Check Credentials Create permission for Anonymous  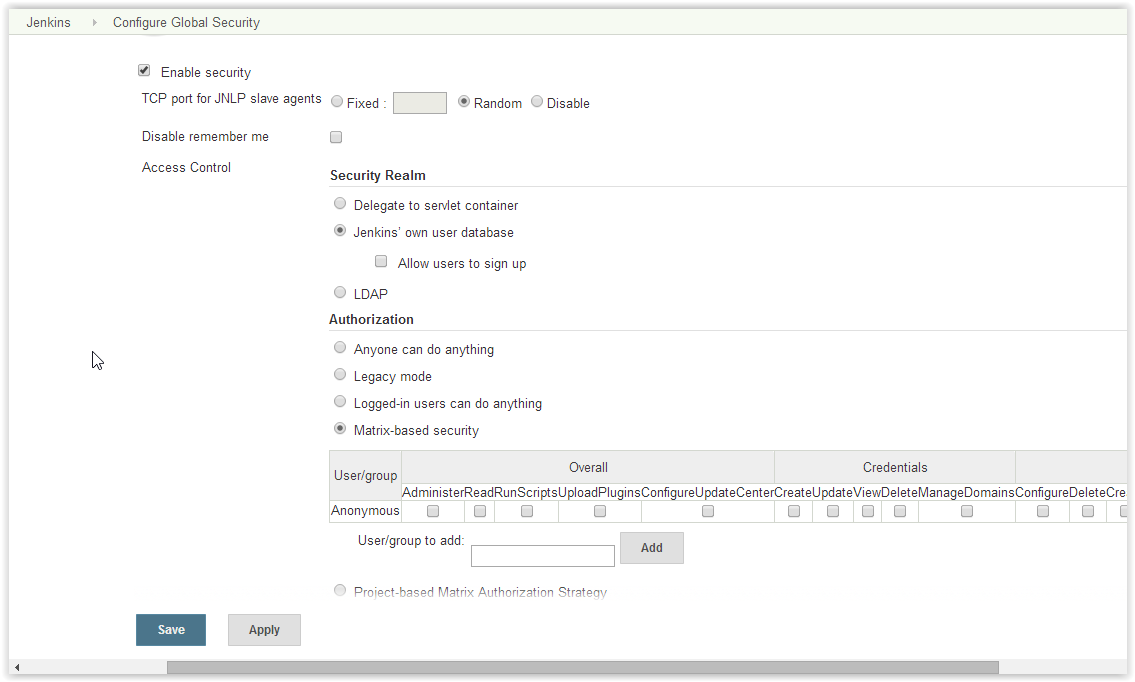pos(794,511)
